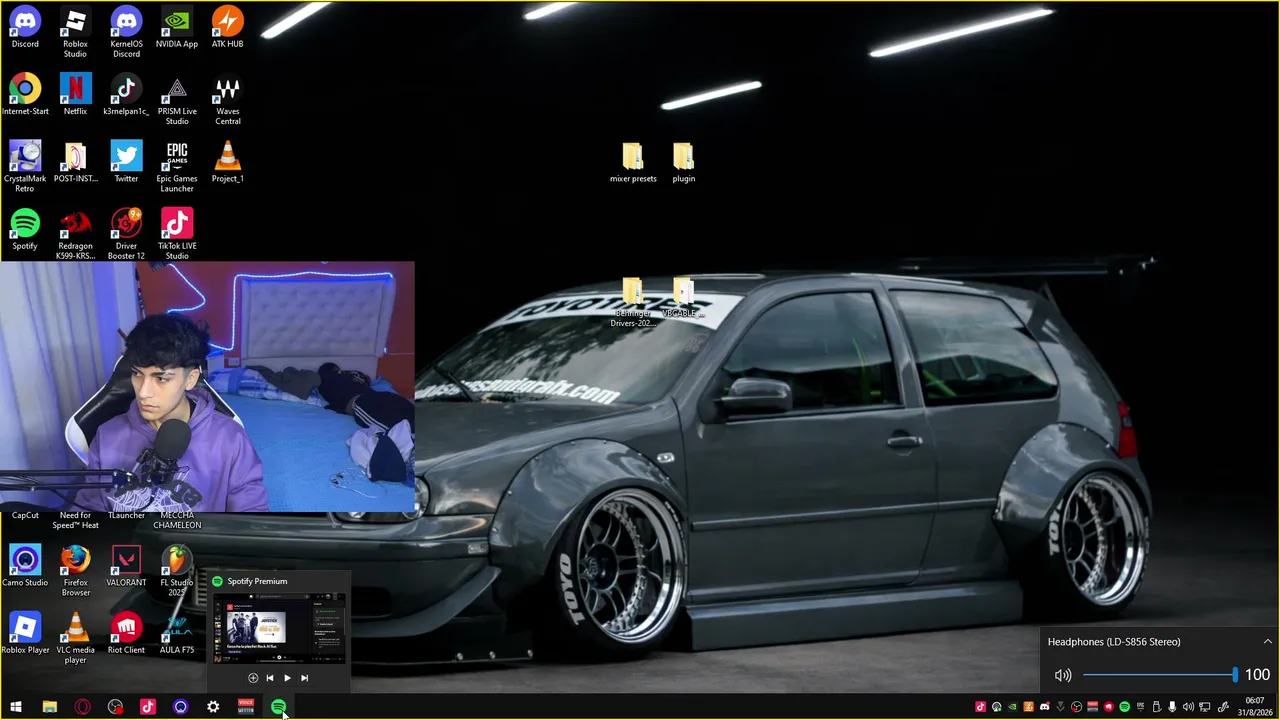Image resolution: width=1280 pixels, height=720 pixels.
Task: Select the Behringer Drivers folder
Action: (x=633, y=302)
